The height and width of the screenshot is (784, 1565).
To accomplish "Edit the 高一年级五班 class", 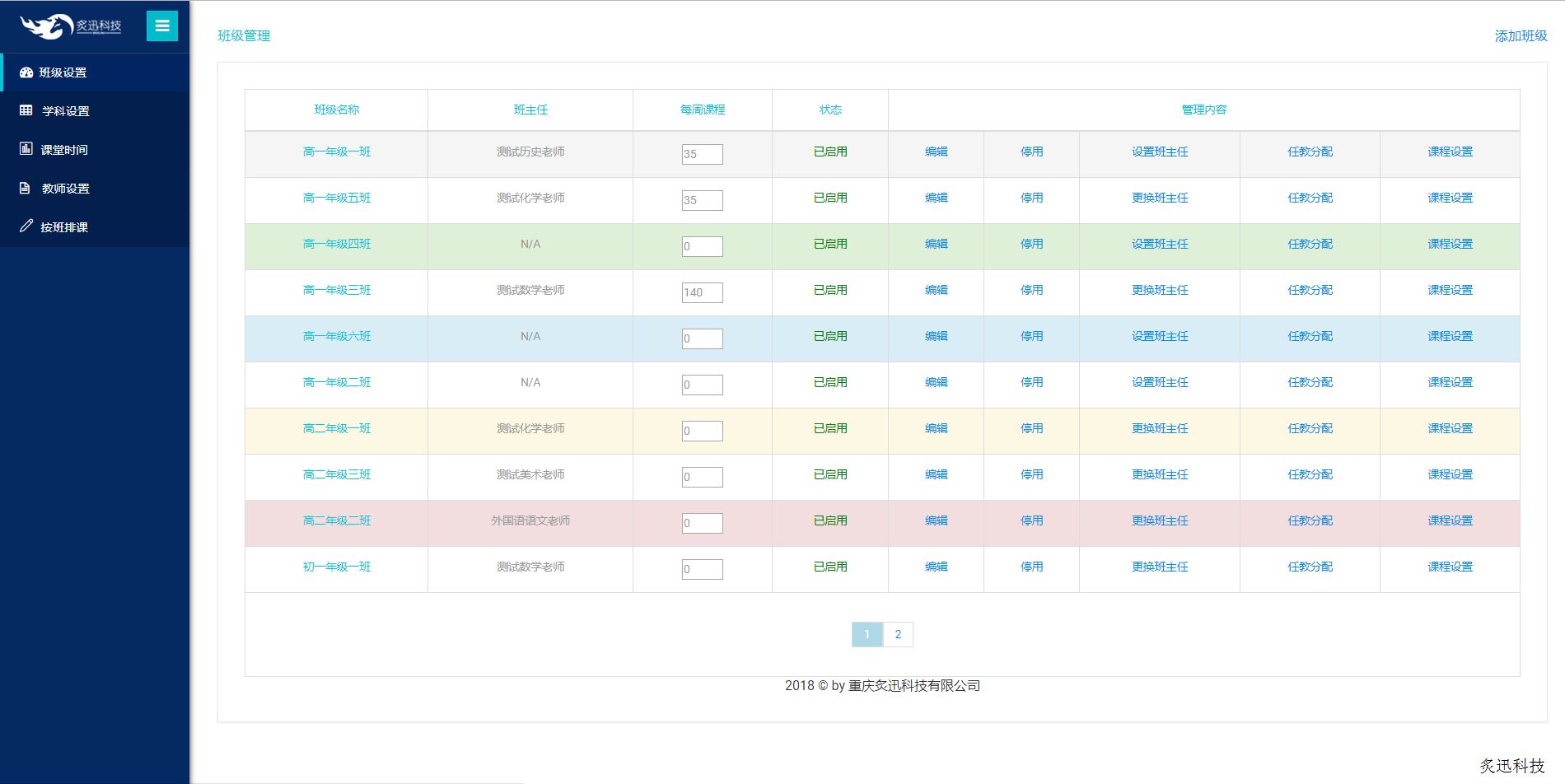I will (936, 198).
